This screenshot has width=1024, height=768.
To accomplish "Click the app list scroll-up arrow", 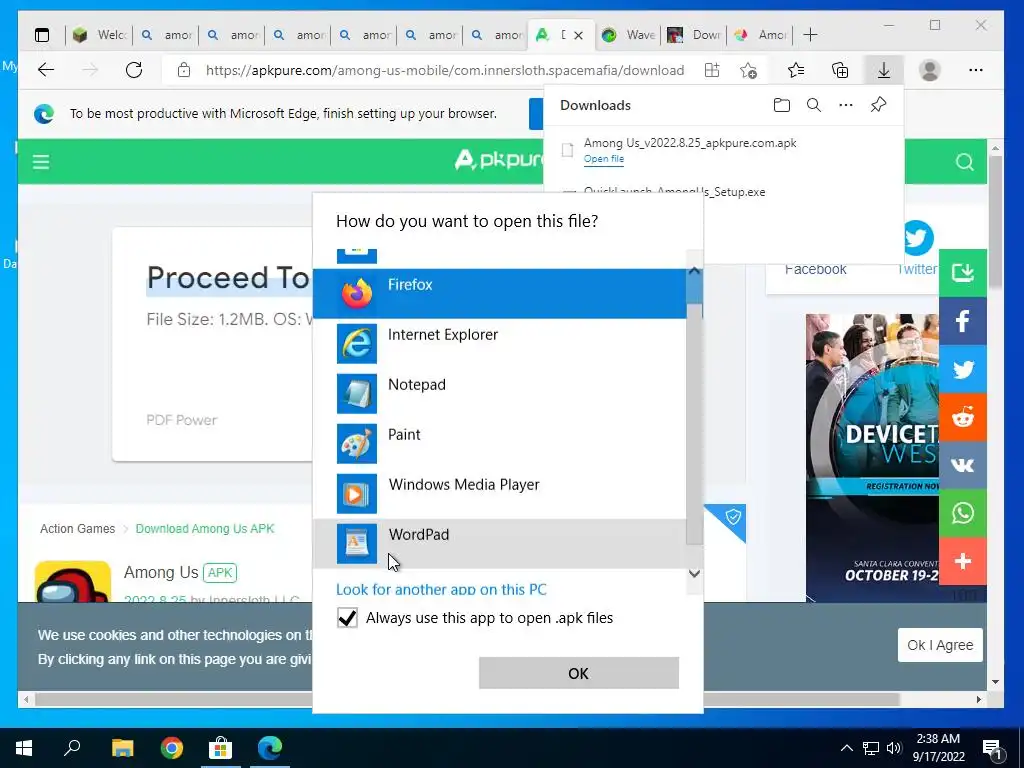I will [694, 270].
